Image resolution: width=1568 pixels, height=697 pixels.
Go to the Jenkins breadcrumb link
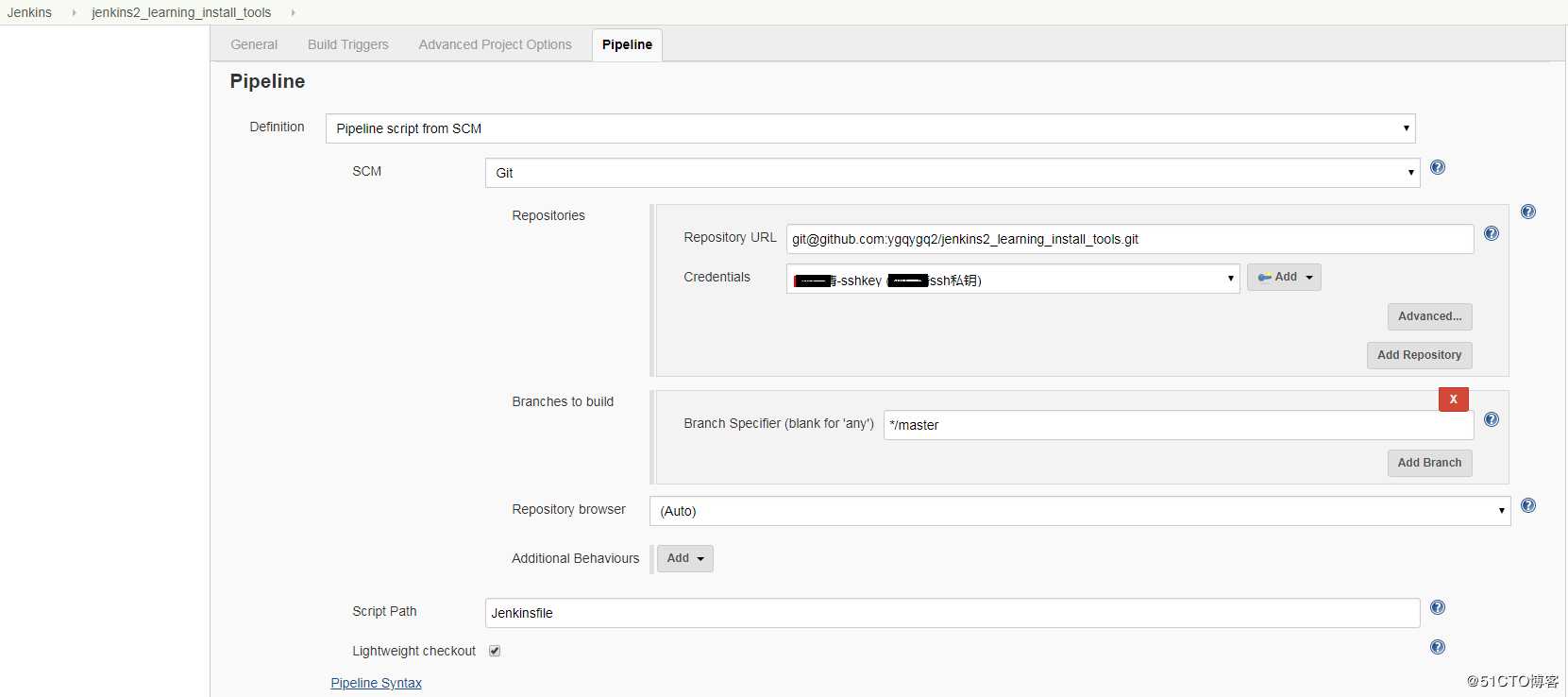pyautogui.click(x=29, y=12)
